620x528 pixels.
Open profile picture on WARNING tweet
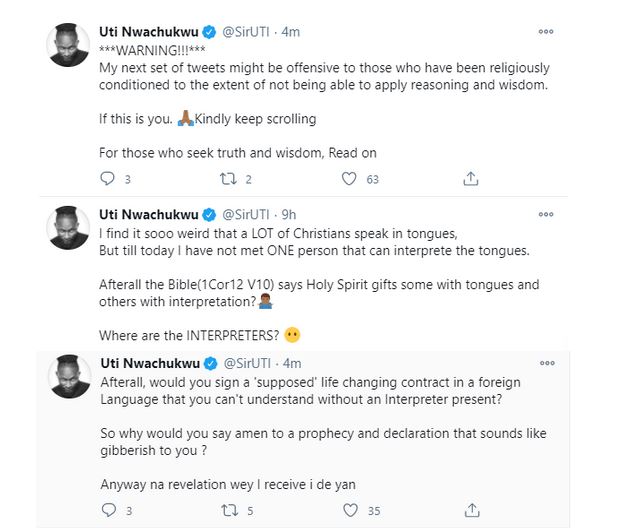point(69,43)
